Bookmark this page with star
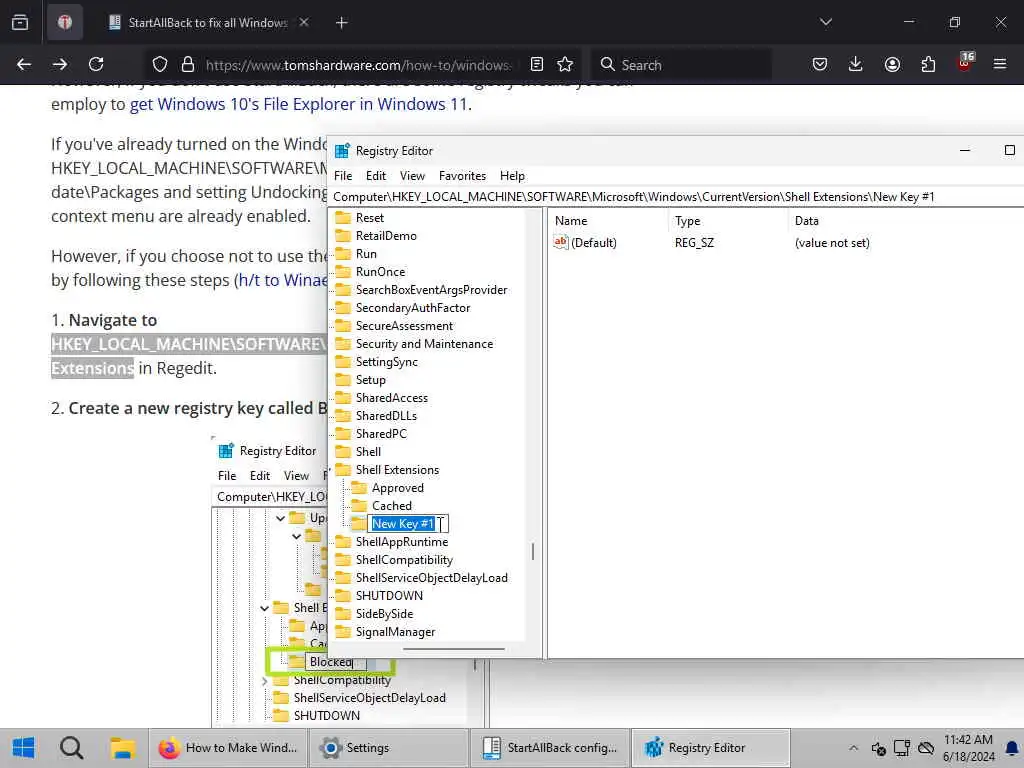1024x768 pixels. (x=566, y=64)
